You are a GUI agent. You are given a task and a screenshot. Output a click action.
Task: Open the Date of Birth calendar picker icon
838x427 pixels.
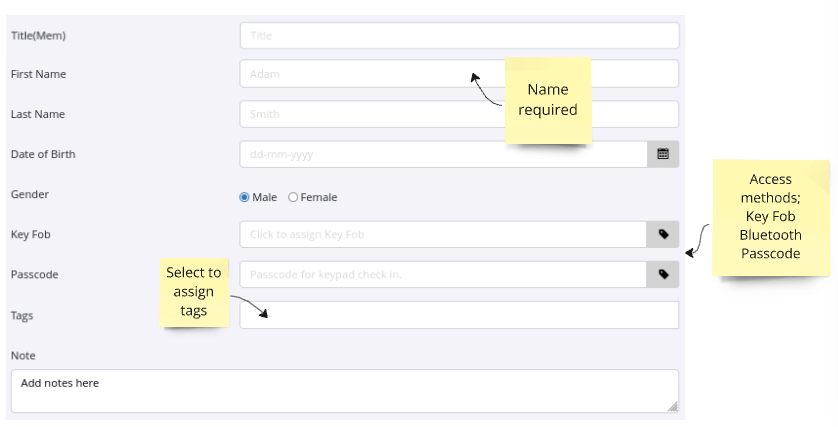663,154
